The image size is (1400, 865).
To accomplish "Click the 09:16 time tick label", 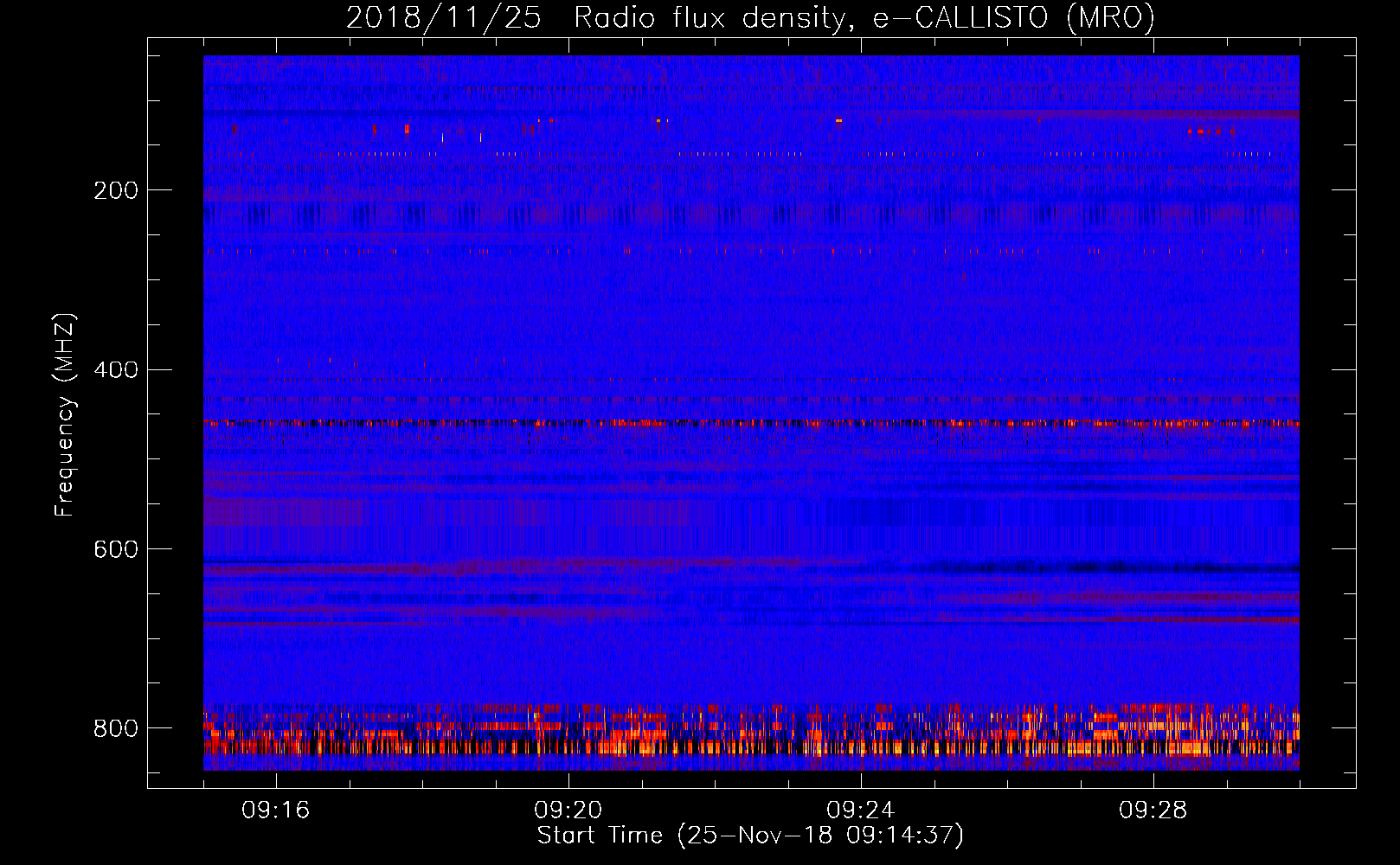I will [x=276, y=811].
